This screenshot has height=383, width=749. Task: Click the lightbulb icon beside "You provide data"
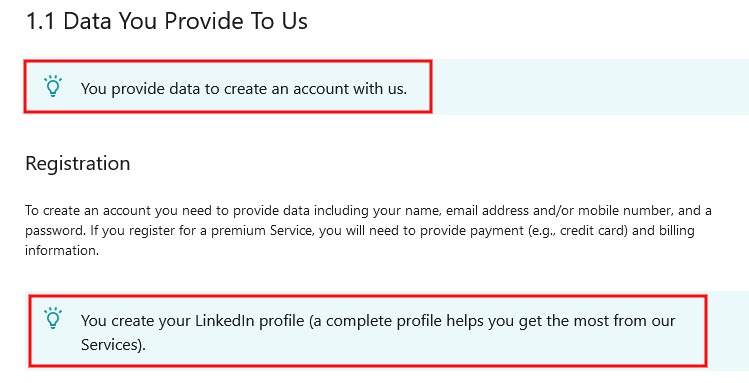(53, 86)
